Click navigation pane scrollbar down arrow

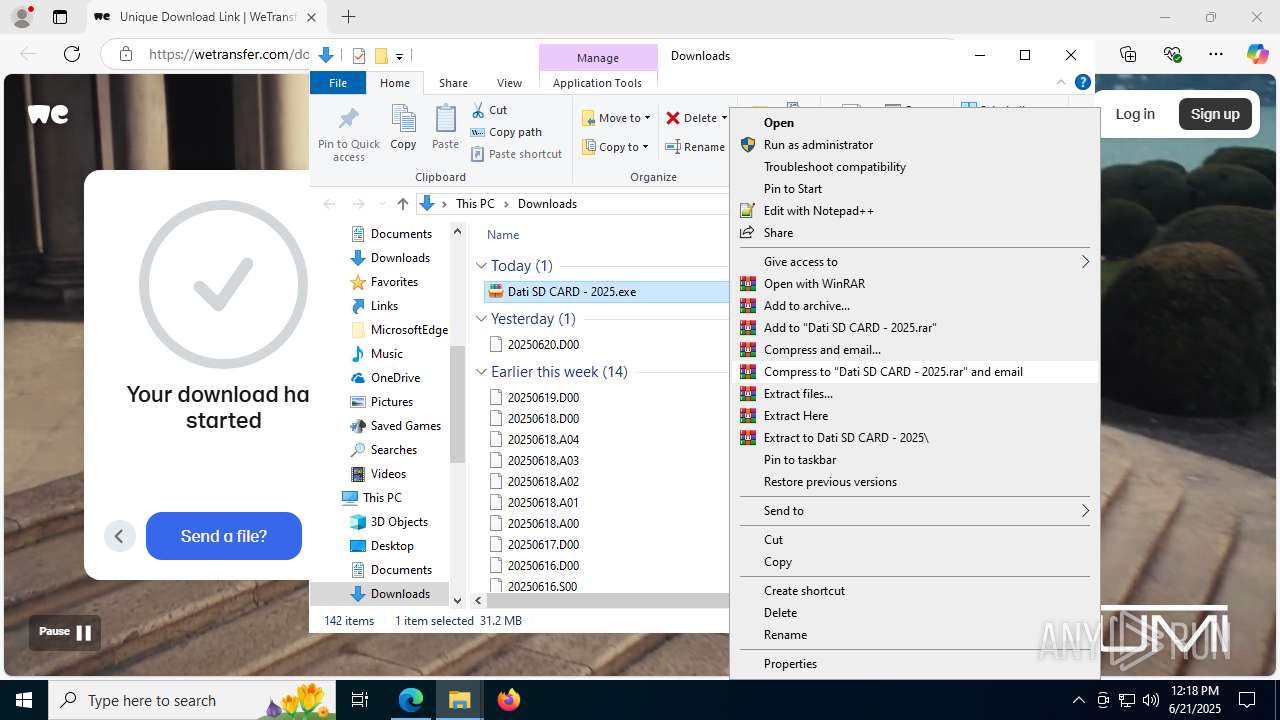tap(458, 601)
